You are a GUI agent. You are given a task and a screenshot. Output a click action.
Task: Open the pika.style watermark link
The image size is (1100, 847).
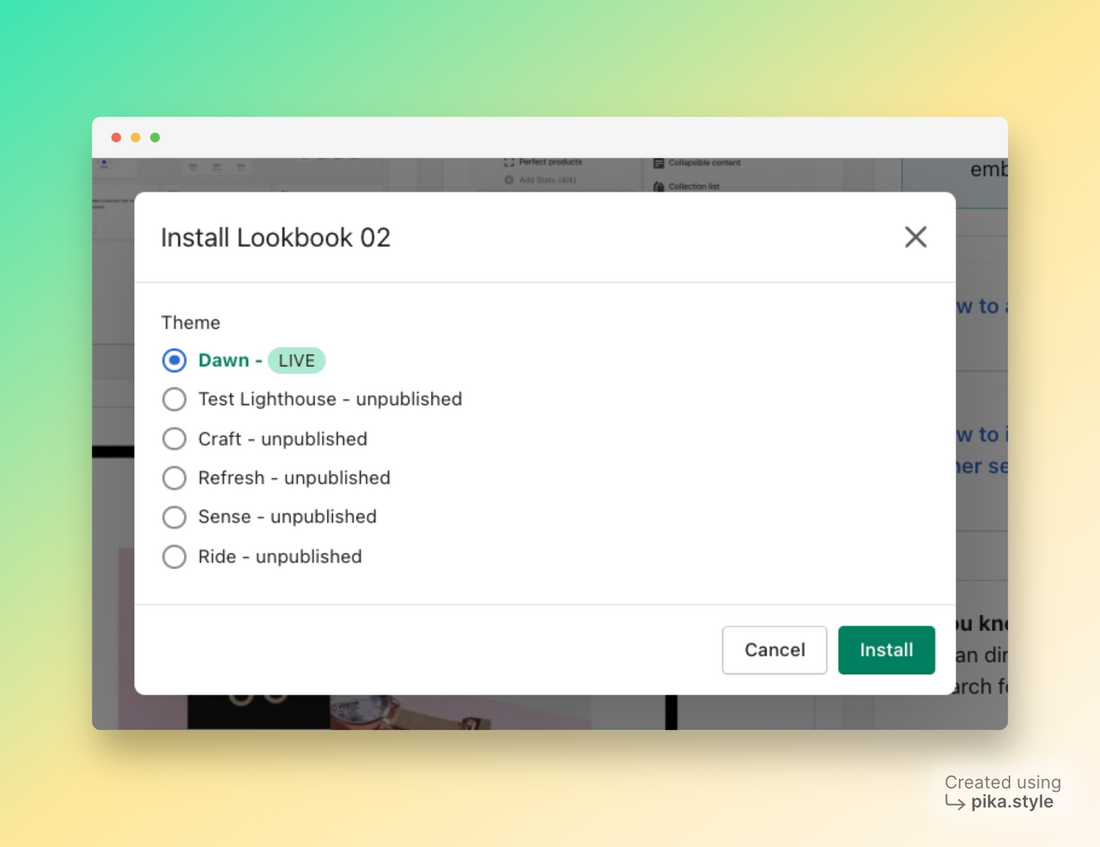pyautogui.click(x=1011, y=802)
